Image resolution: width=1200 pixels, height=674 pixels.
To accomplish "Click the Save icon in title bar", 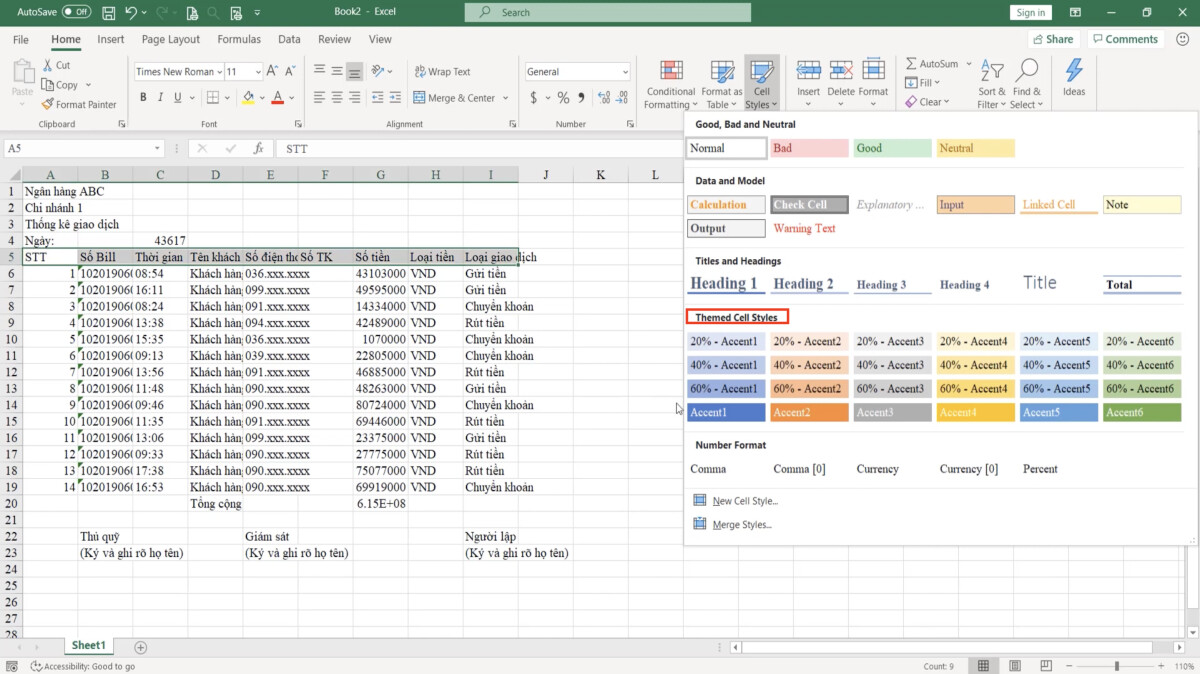I will coord(109,12).
